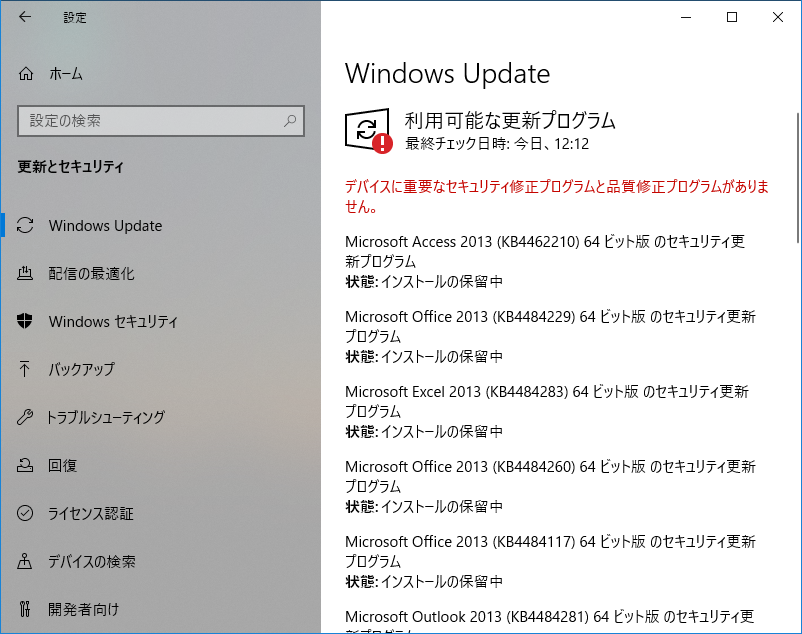Click status text under Excel 2013 KB4484283
802x634 pixels.
424,432
